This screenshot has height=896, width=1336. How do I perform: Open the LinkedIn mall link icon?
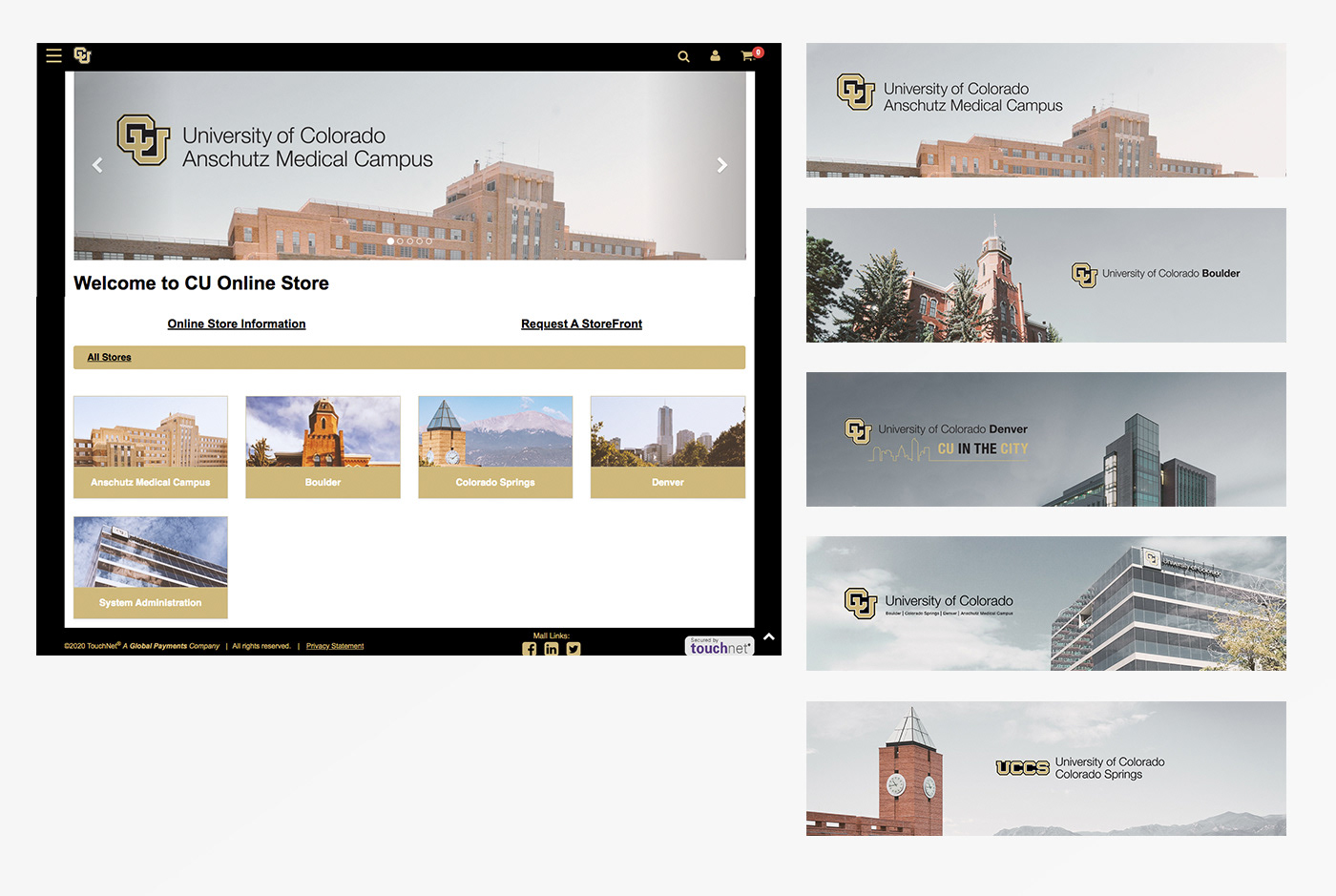coord(552,649)
